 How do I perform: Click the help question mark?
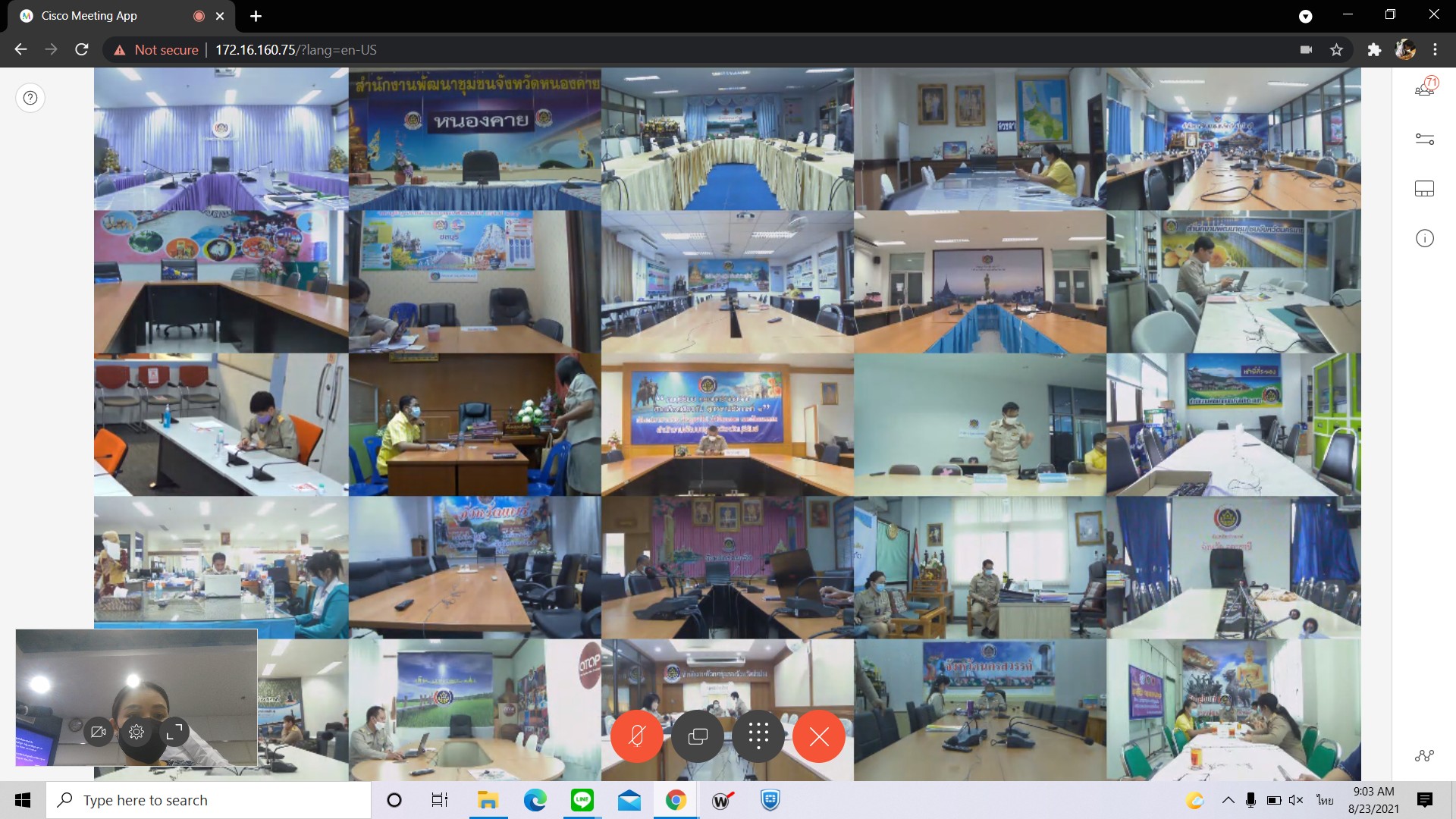pyautogui.click(x=30, y=98)
